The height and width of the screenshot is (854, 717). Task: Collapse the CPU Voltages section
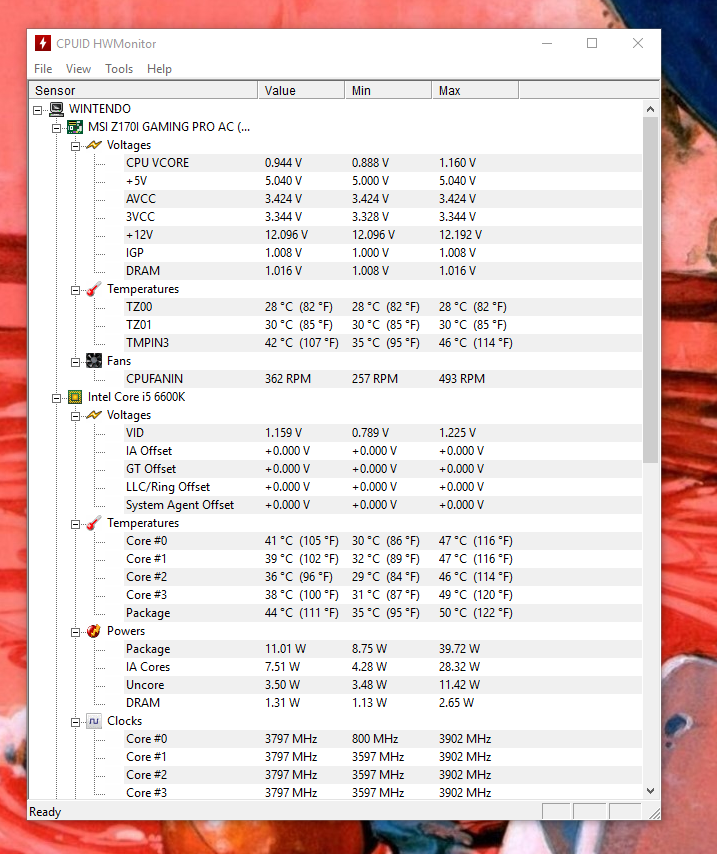[x=75, y=416]
